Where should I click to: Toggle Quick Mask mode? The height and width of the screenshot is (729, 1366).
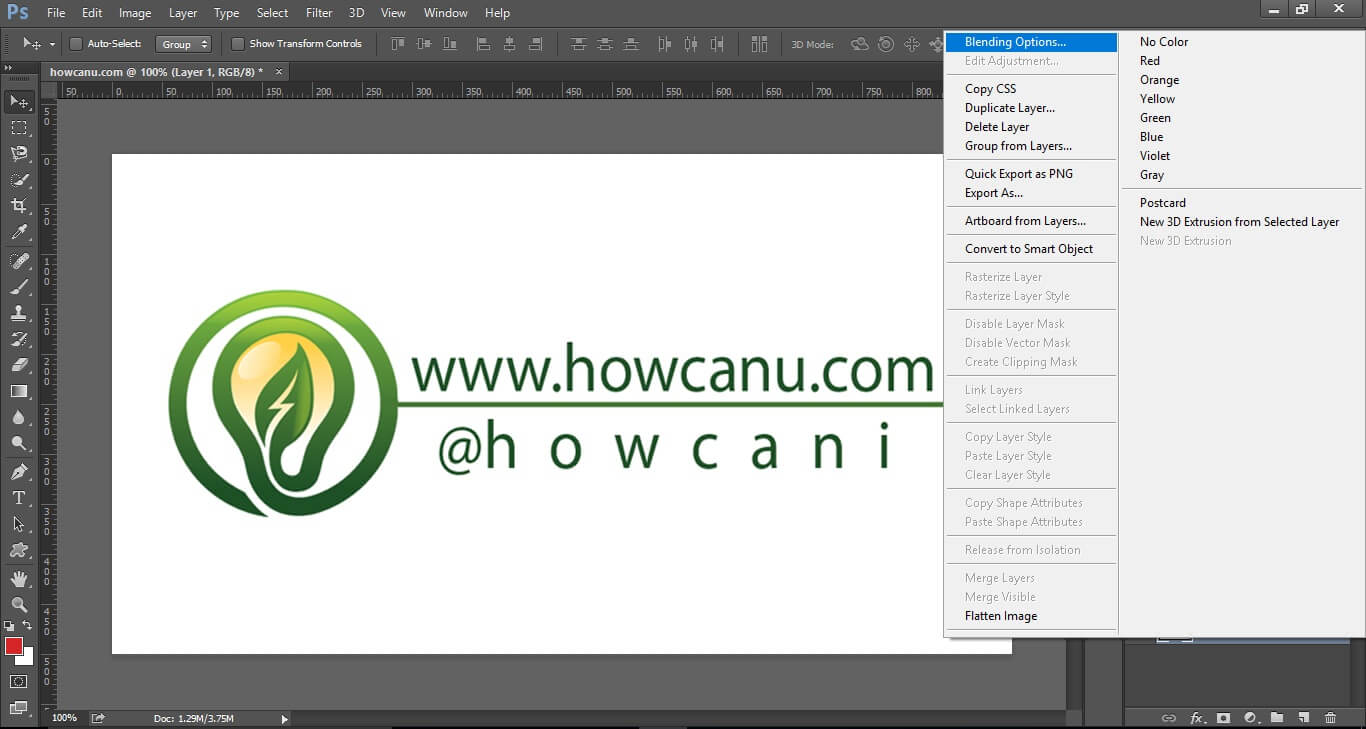(x=18, y=682)
